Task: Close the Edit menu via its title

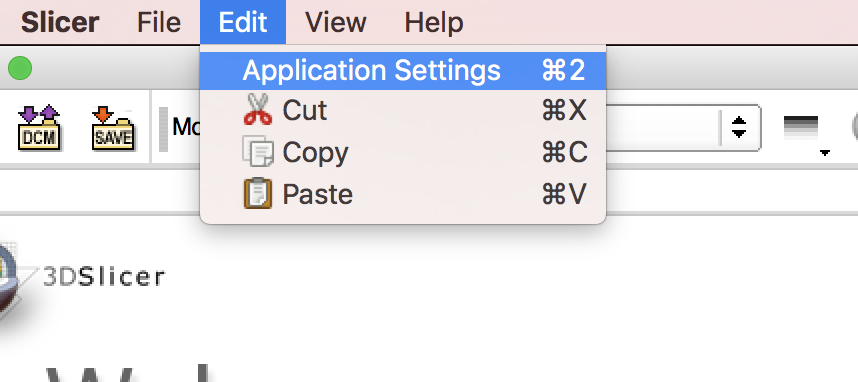Action: tap(243, 22)
